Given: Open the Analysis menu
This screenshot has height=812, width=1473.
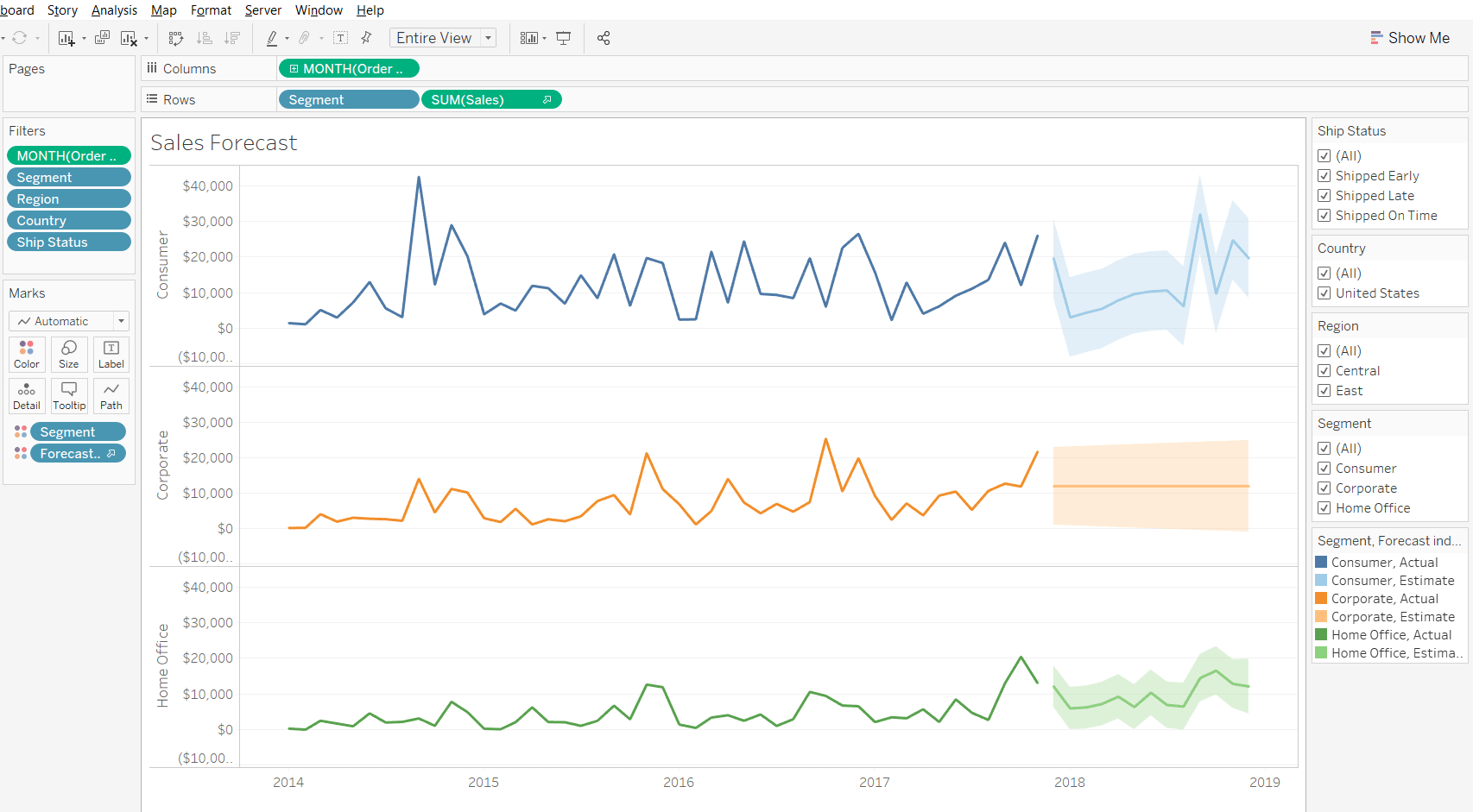Looking at the screenshot, I should [x=114, y=10].
